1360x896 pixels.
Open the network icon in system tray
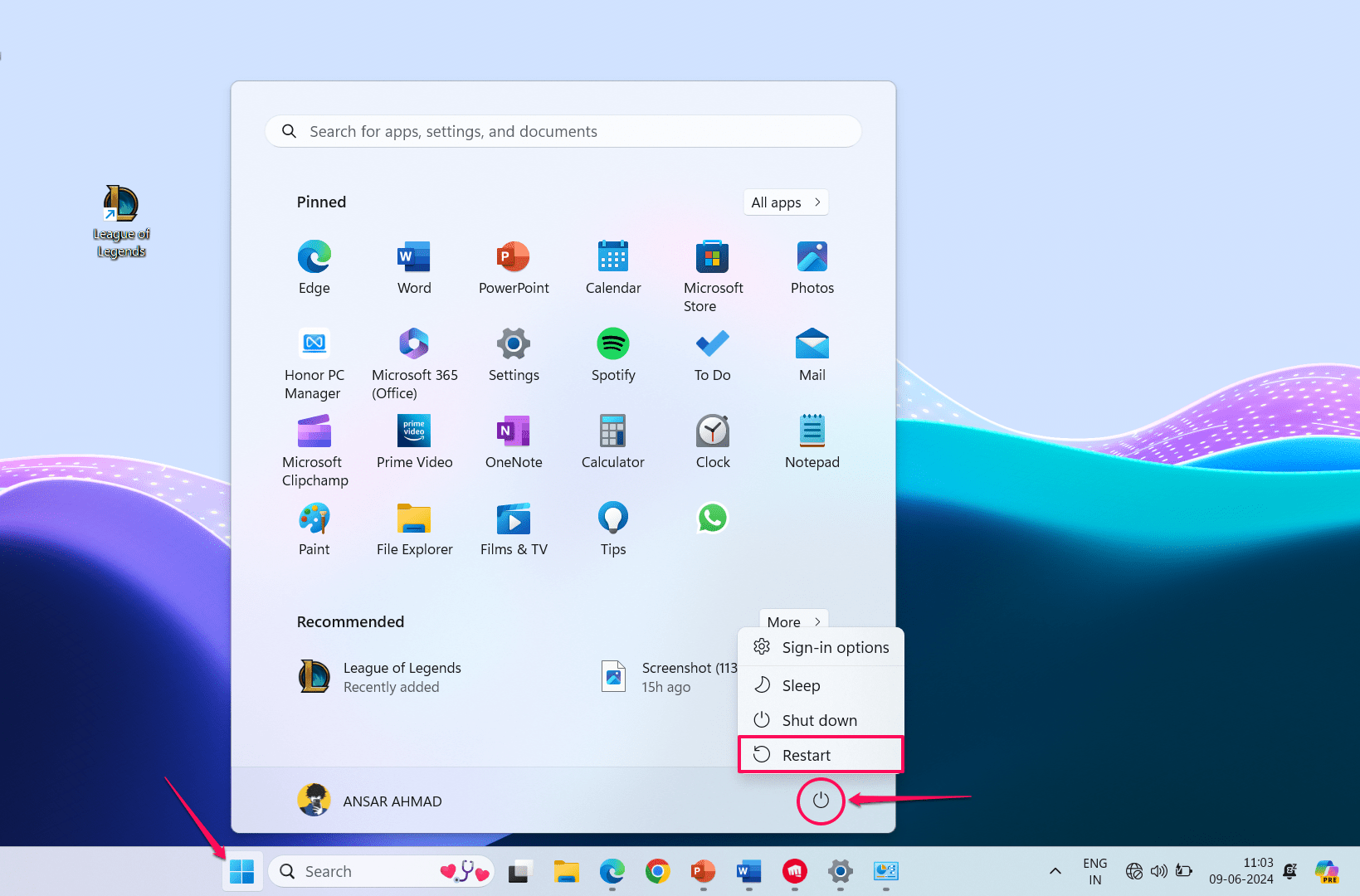click(x=1134, y=871)
